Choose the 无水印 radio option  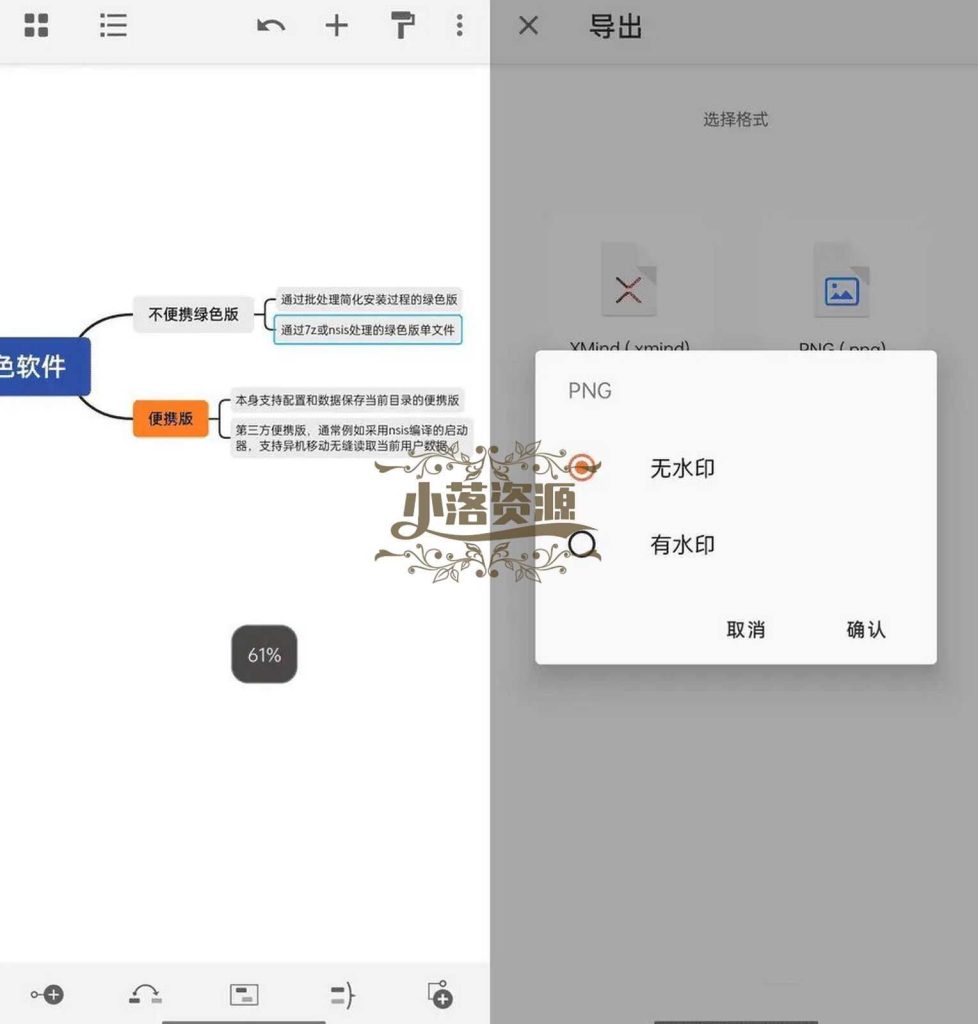click(582, 468)
